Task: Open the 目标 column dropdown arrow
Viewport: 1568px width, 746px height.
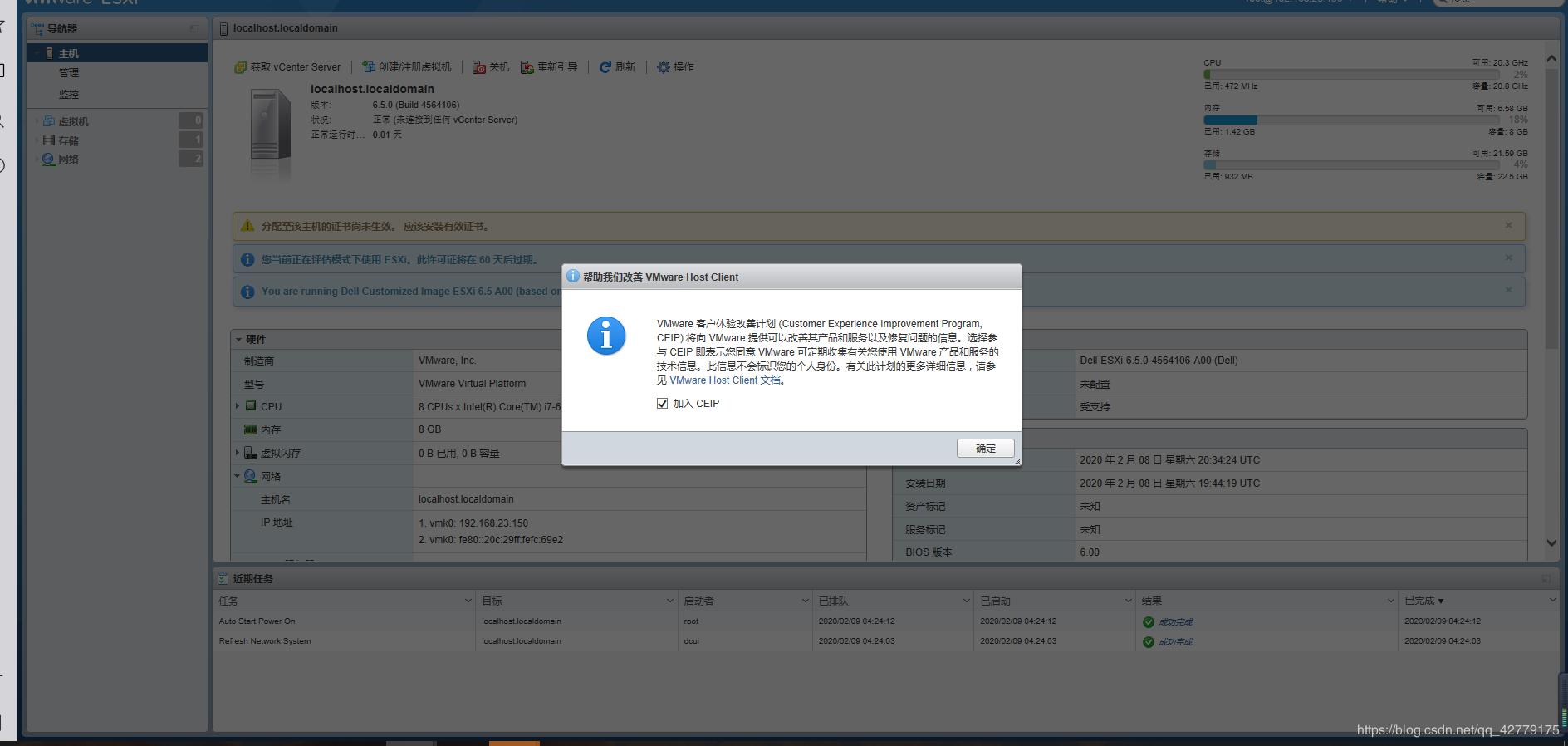Action: (x=670, y=601)
